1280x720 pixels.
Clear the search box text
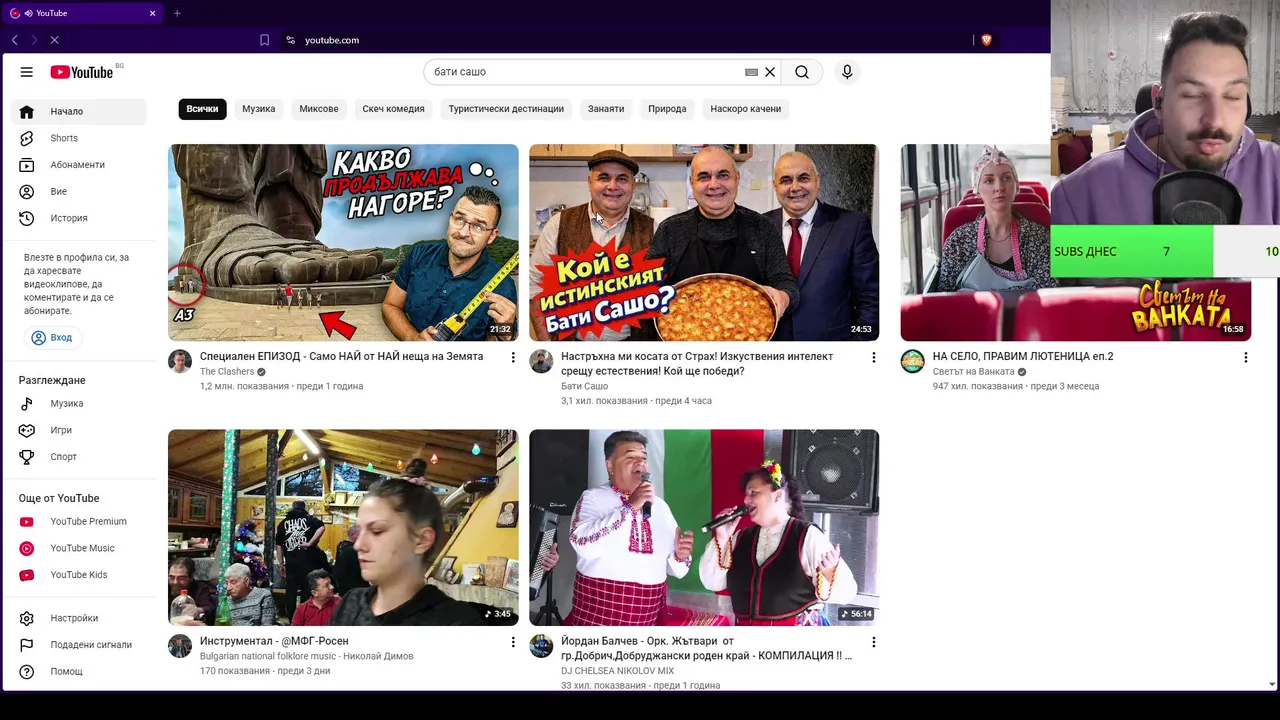coord(770,72)
